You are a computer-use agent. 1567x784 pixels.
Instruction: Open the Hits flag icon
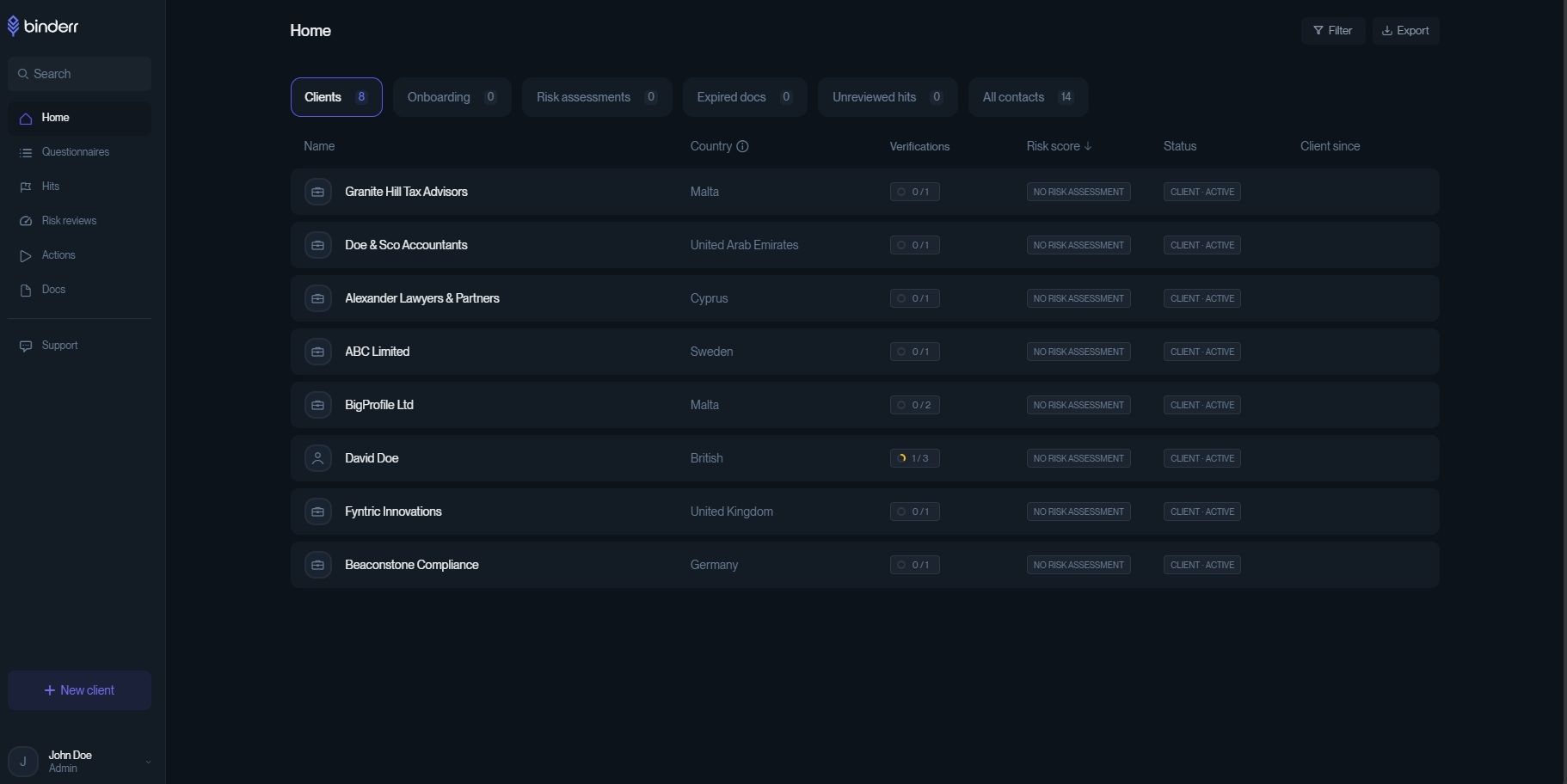point(26,187)
